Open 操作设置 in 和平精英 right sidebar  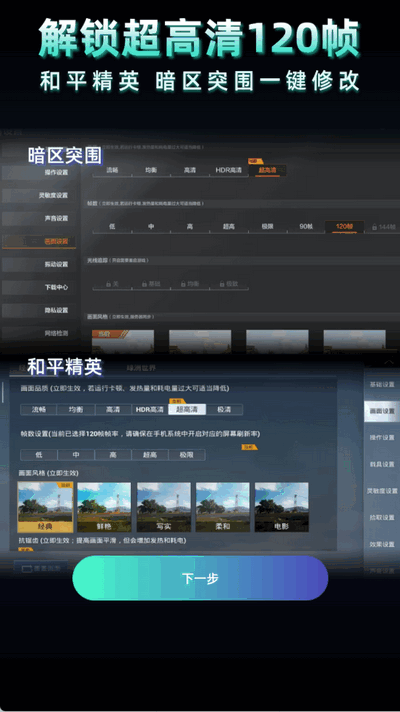(x=382, y=438)
